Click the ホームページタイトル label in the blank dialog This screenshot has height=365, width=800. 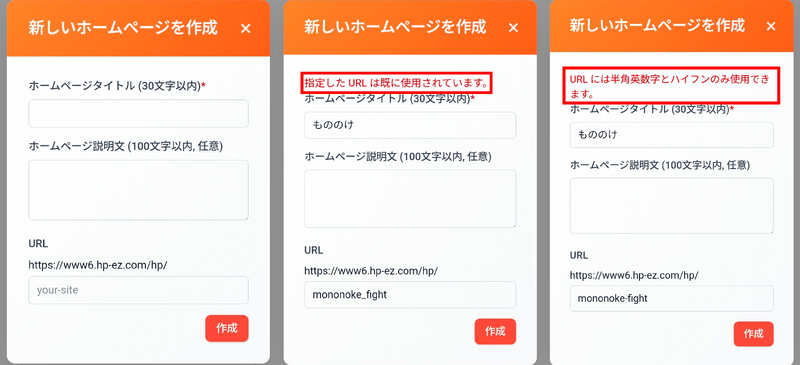[x=117, y=85]
